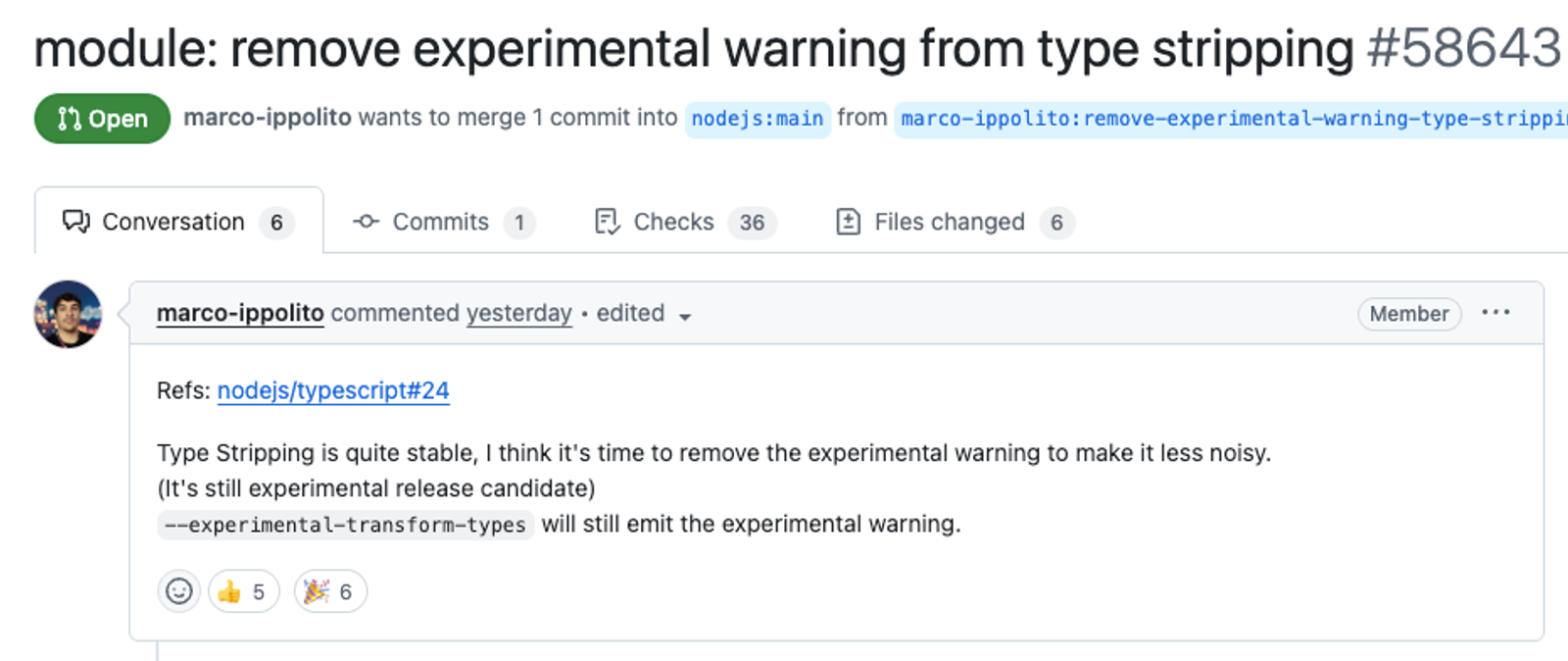Screen dimensions: 1568x661
Task: Toggle the party popper reaction
Action: pos(330,591)
